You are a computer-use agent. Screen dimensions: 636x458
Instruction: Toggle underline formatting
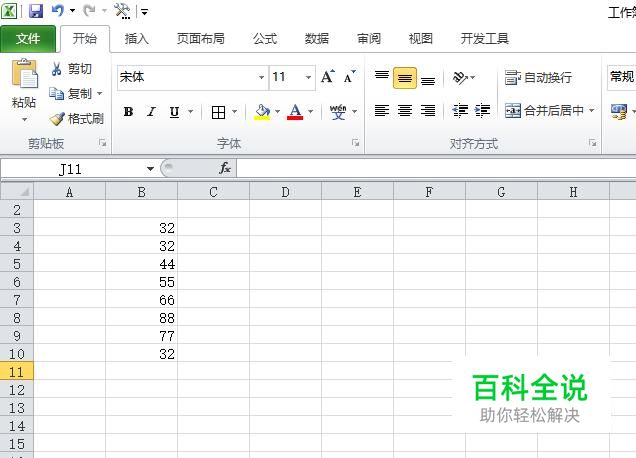(x=174, y=112)
